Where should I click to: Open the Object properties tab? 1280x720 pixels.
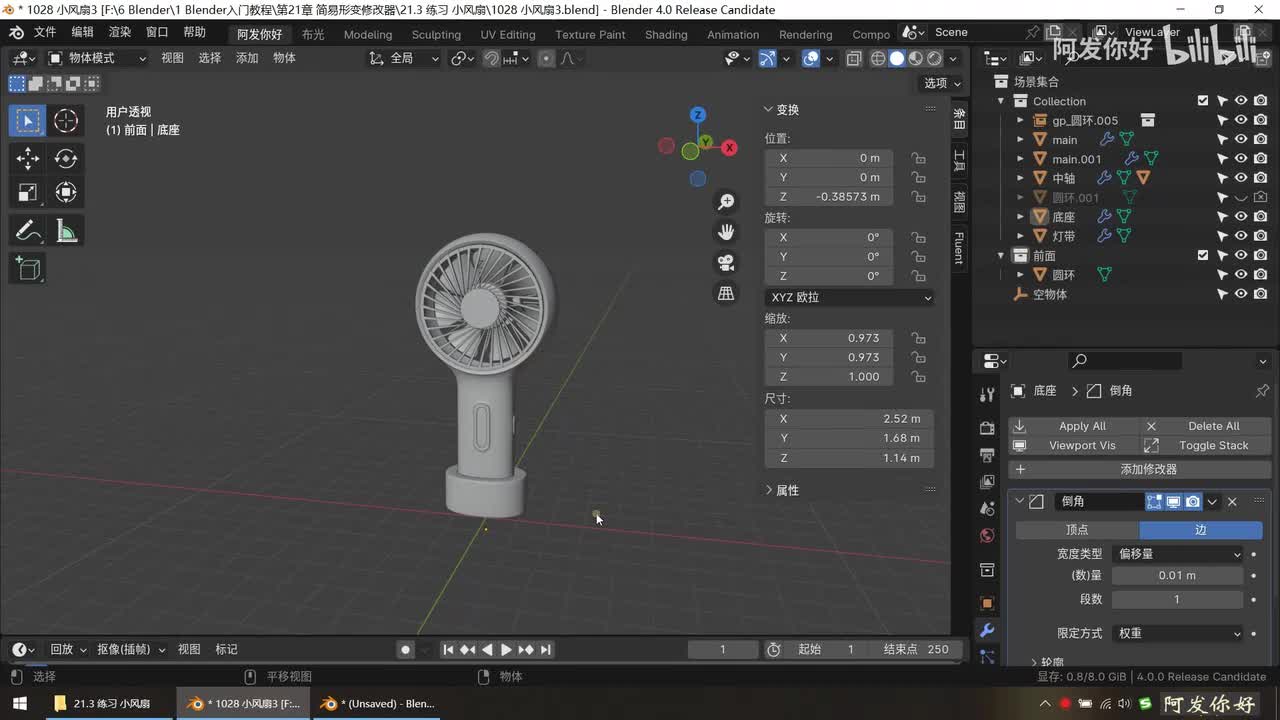click(x=987, y=603)
